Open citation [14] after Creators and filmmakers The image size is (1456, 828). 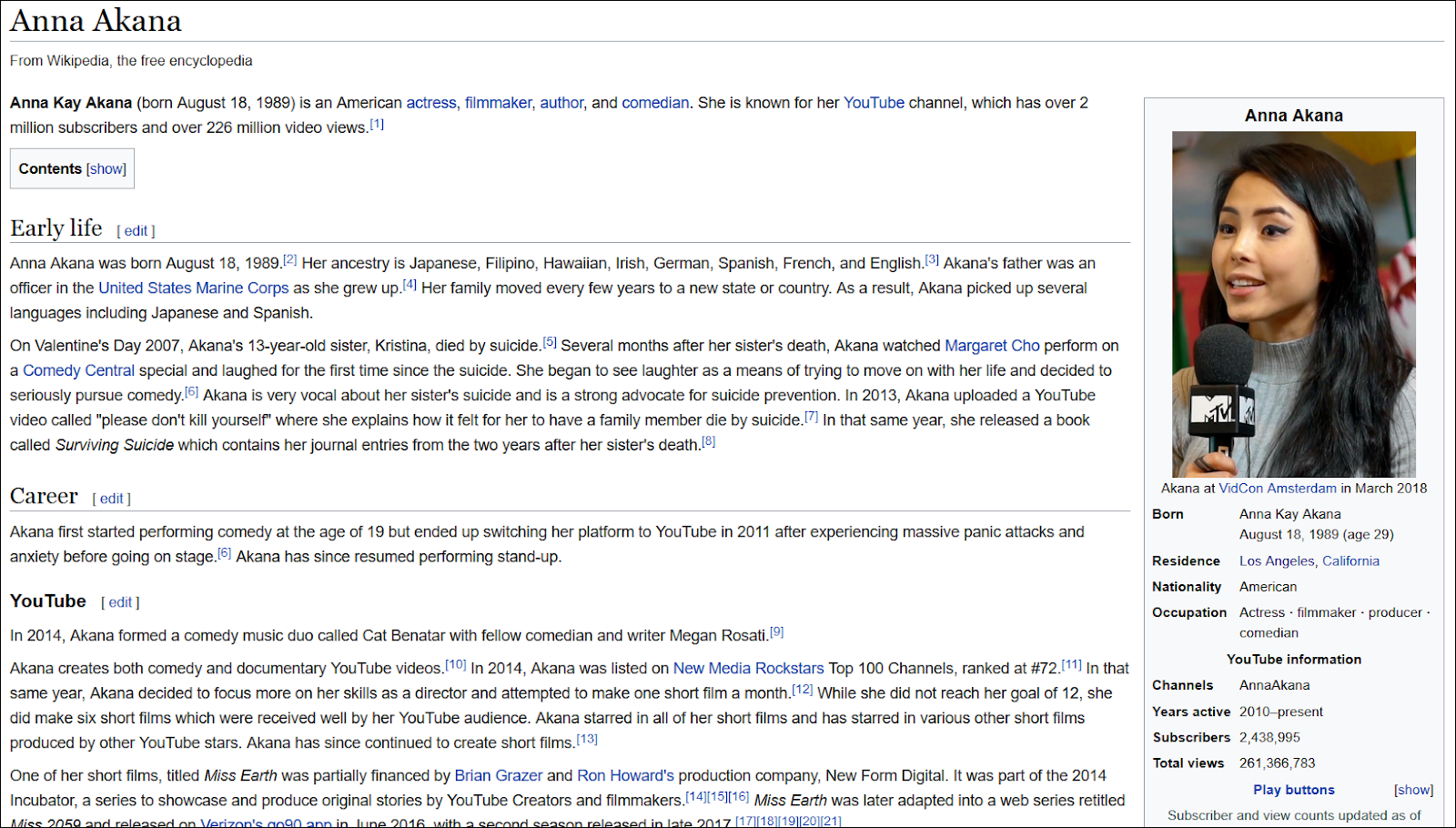[x=695, y=796]
